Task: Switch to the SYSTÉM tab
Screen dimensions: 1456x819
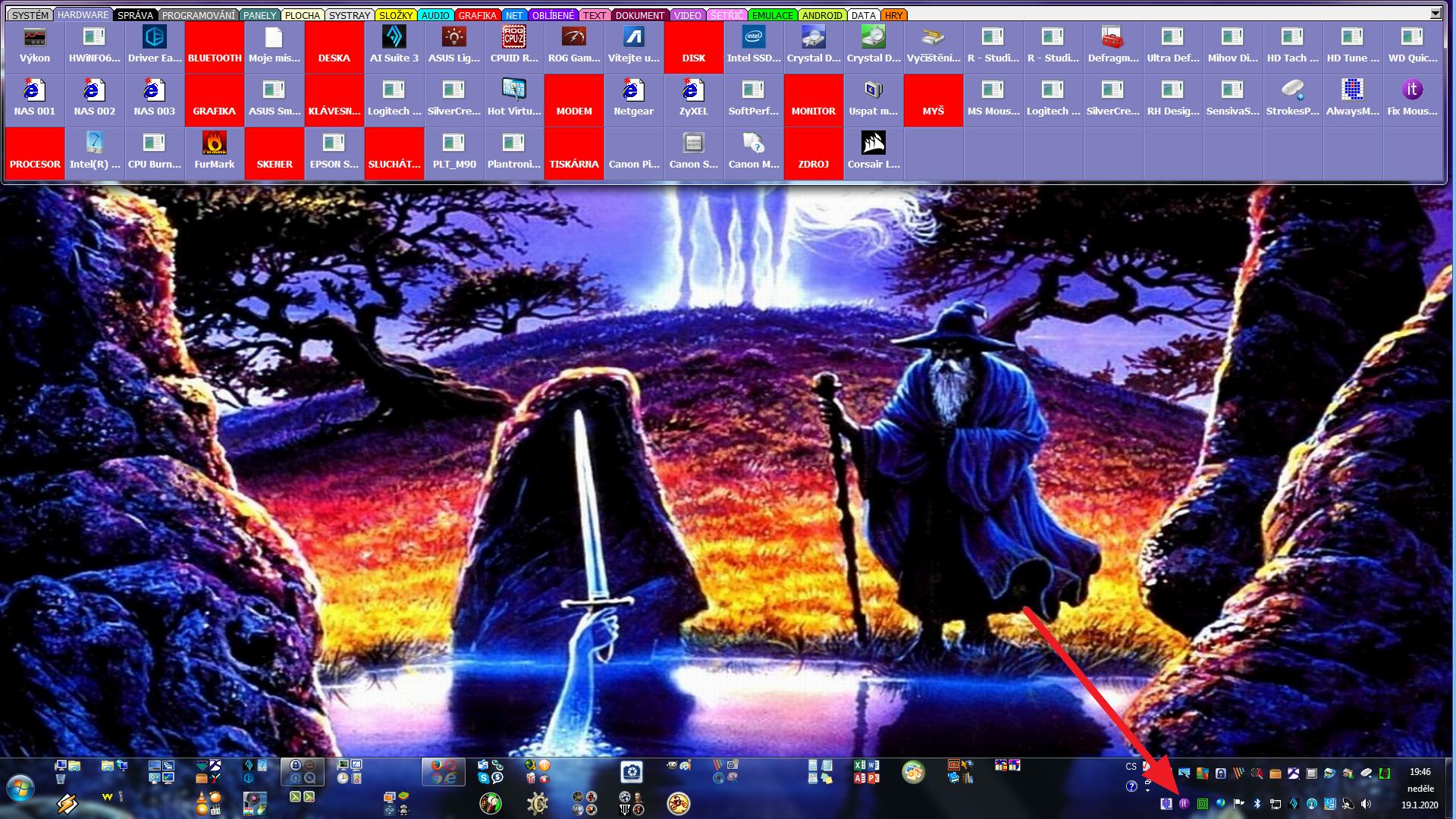Action: 30,15
